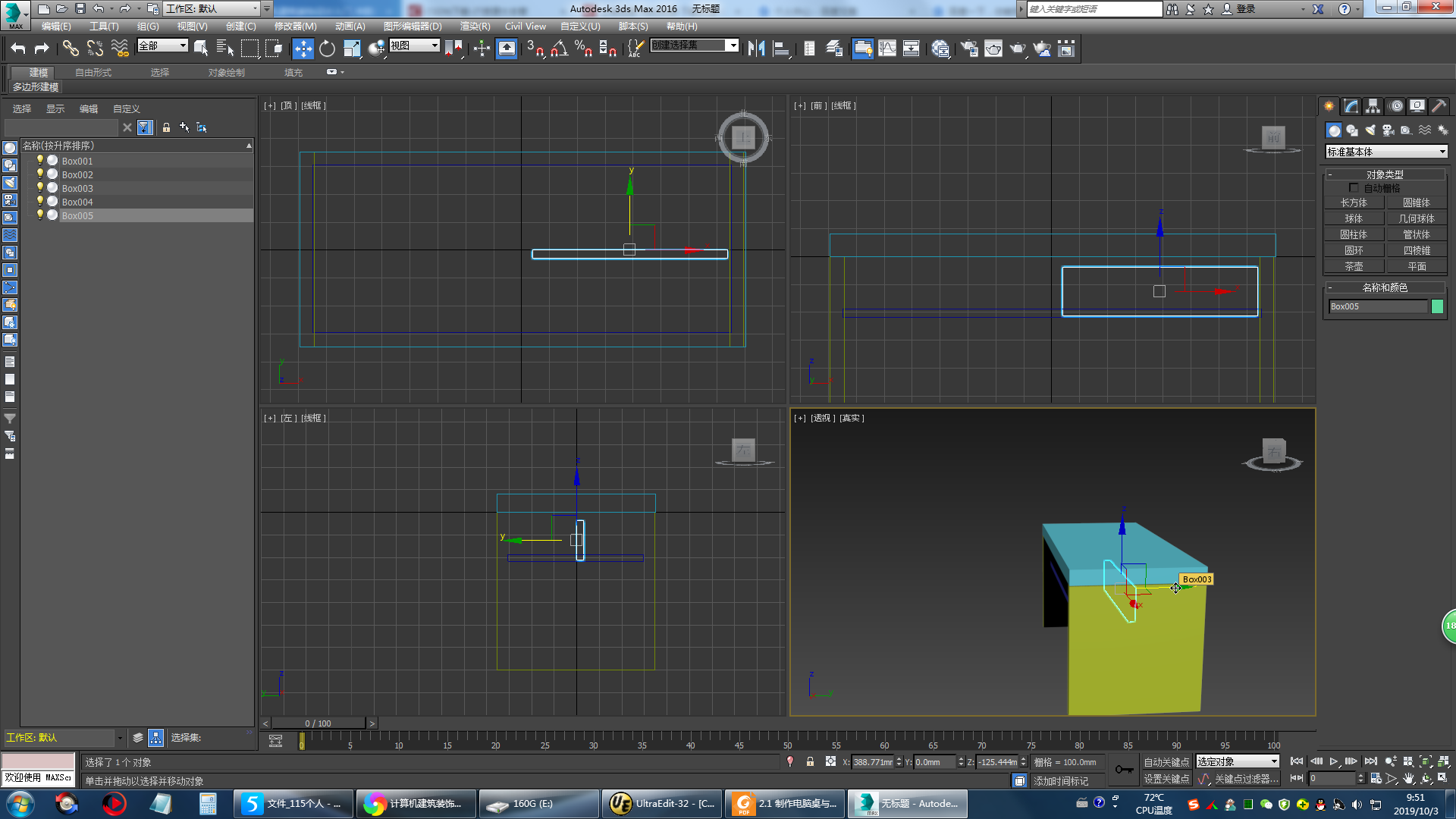Collapse the 对象类型 rollout
The width and height of the screenshot is (1456, 819).
pyautogui.click(x=1385, y=174)
